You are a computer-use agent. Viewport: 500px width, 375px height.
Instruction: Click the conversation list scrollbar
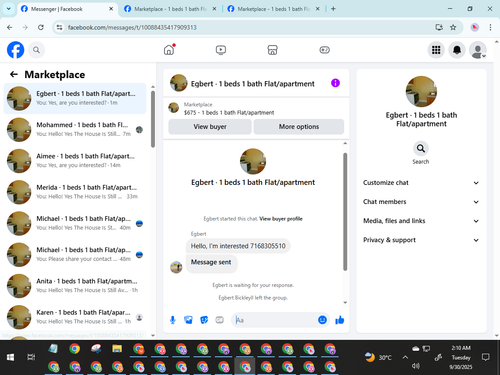point(153,119)
